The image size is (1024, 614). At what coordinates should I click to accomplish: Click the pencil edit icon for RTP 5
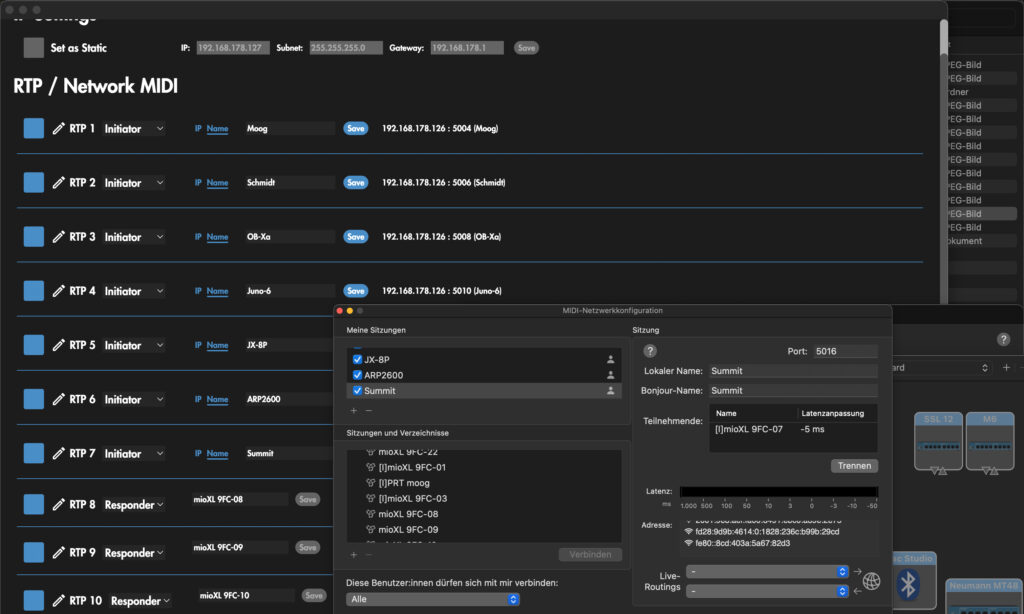(x=58, y=346)
